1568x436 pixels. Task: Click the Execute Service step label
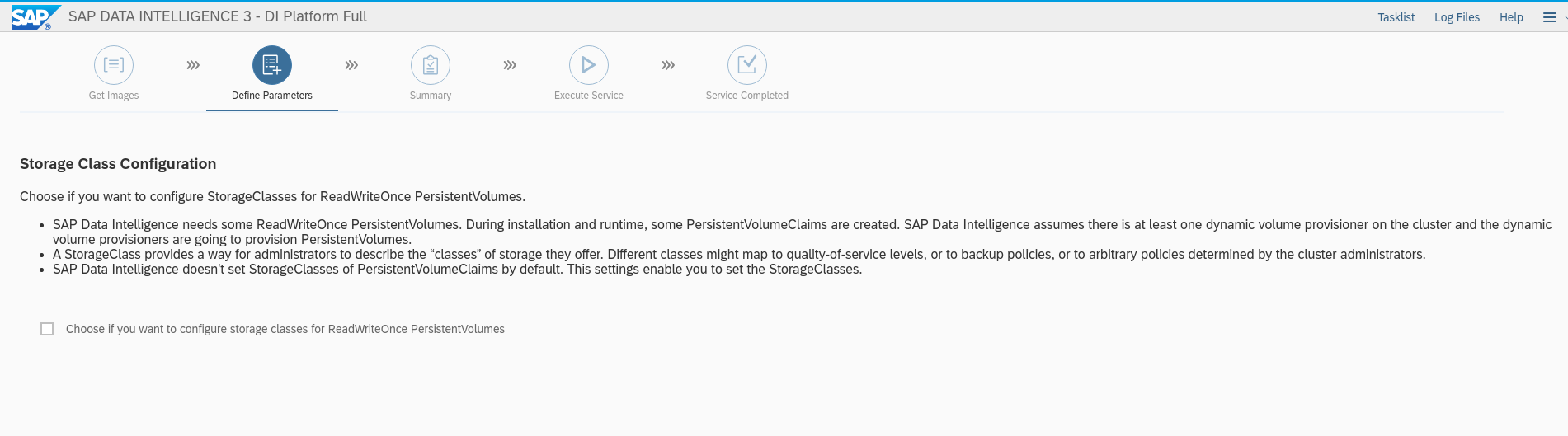[x=589, y=96]
